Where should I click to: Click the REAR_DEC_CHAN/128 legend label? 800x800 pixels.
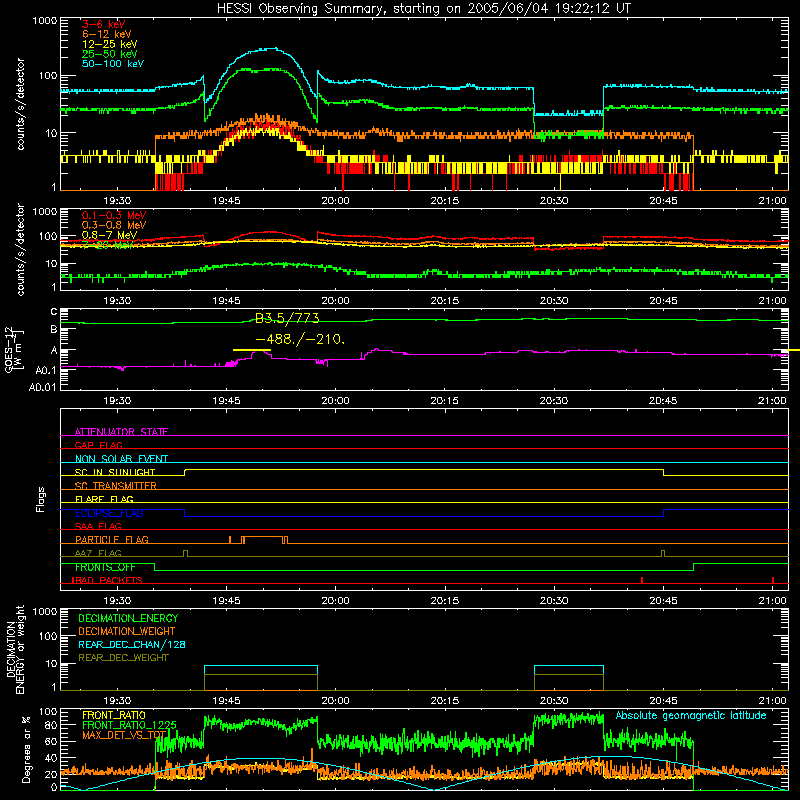132,645
